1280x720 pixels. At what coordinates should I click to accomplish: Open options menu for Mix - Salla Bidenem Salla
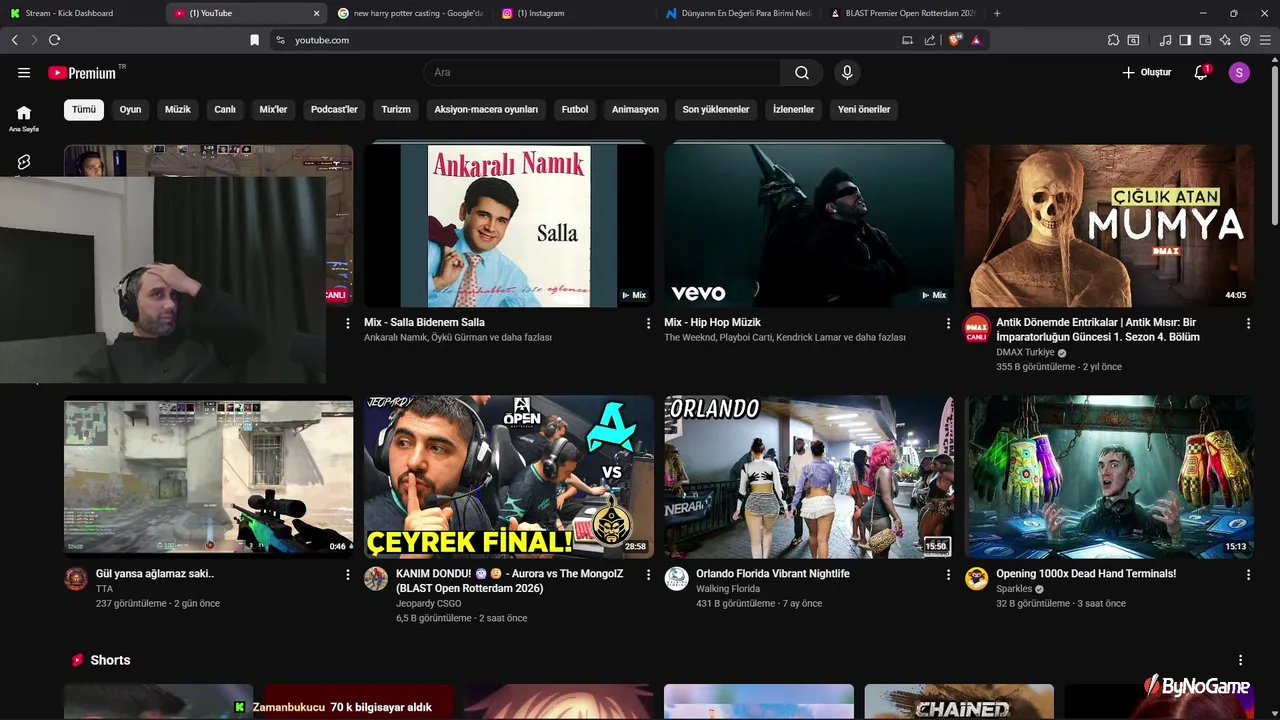[x=648, y=323]
